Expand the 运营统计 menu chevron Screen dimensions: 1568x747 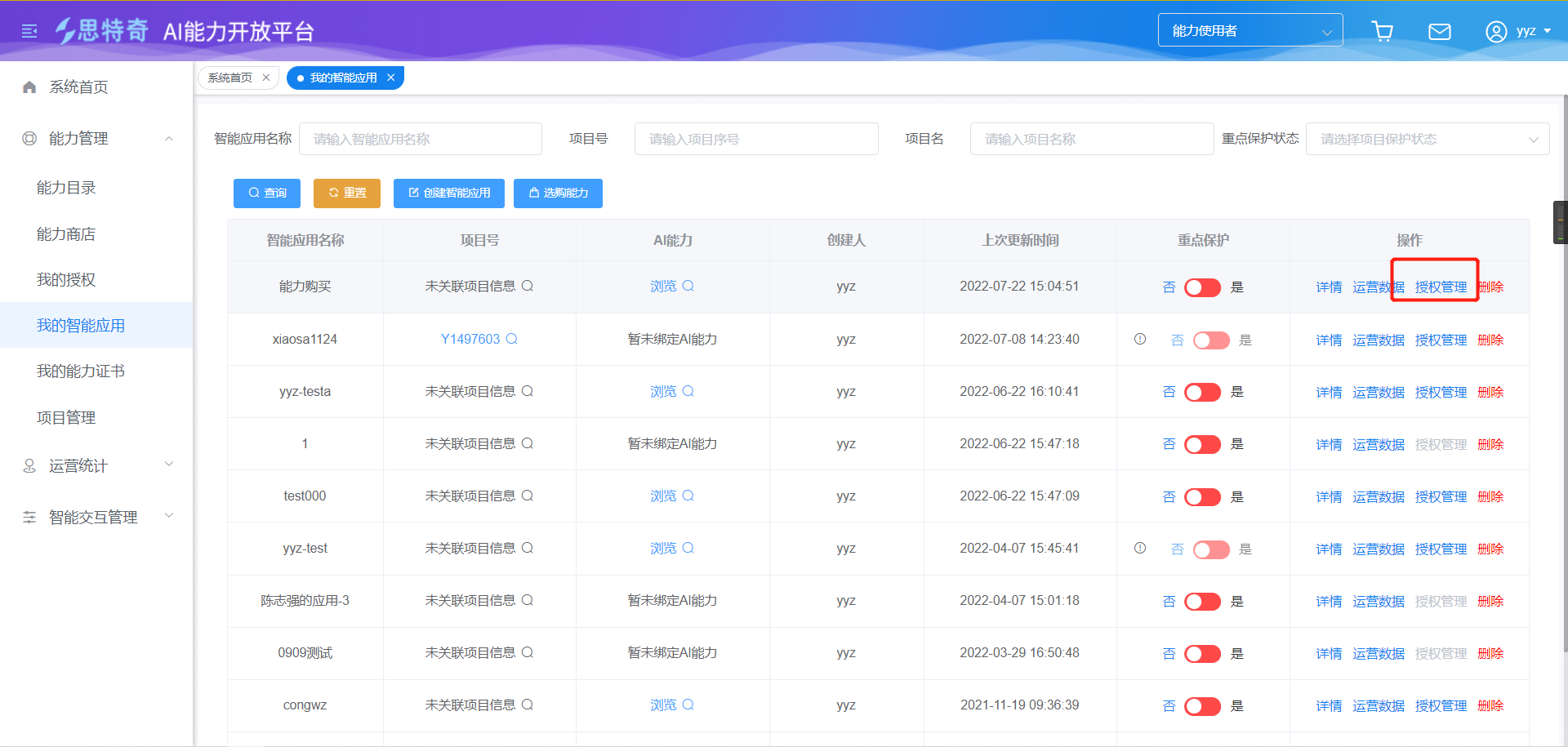(169, 464)
